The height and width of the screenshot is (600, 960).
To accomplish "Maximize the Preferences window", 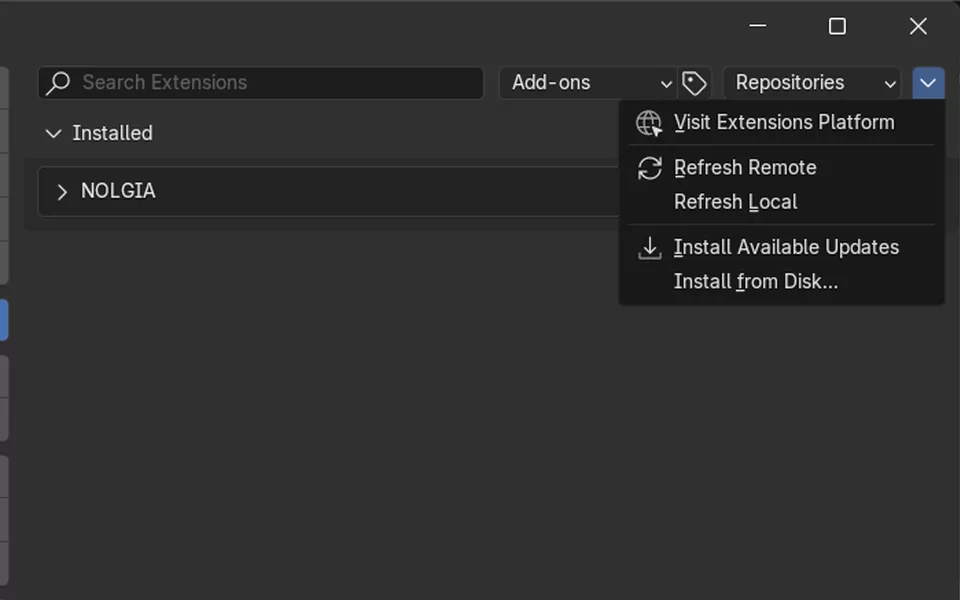I will tap(838, 26).
